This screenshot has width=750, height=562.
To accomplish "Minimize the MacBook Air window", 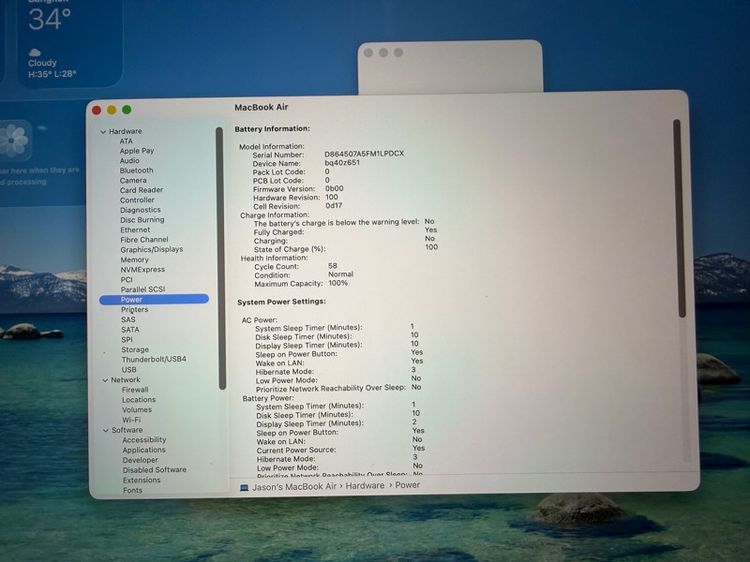I will [111, 110].
